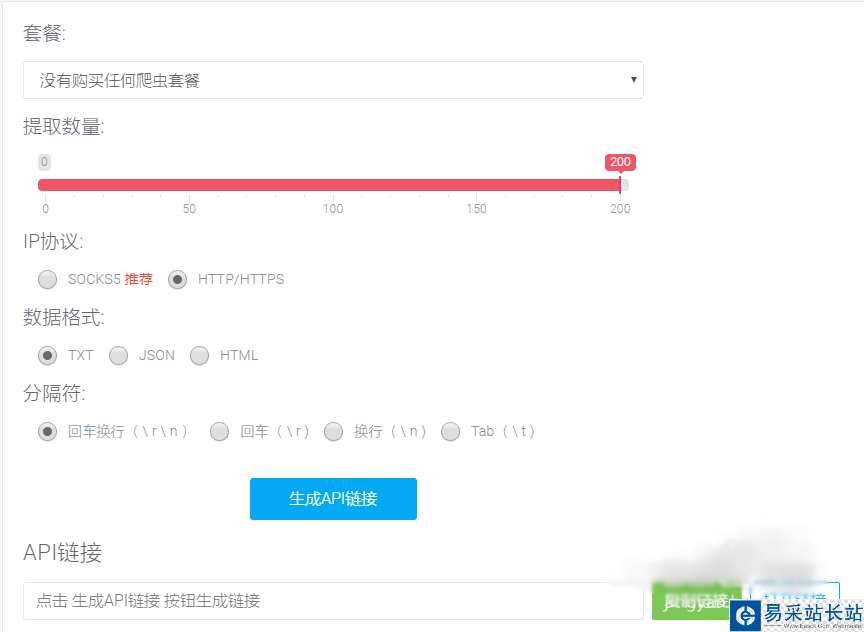
Task: Select the HTTP/HTTPS protocol option
Action: pos(177,279)
